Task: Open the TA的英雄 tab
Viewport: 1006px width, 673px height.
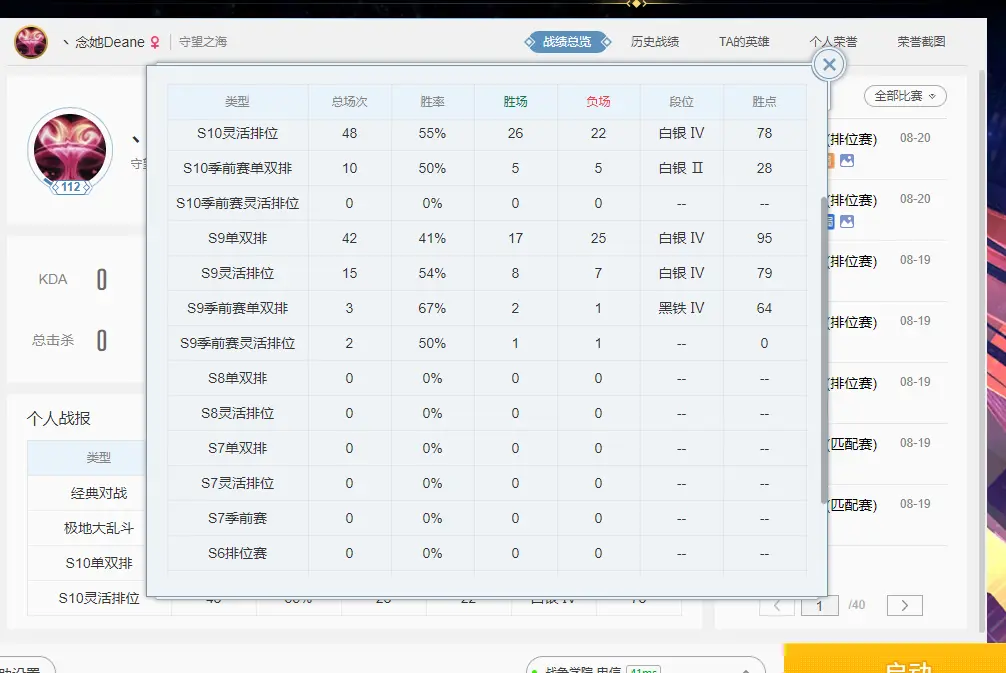Action: (744, 42)
